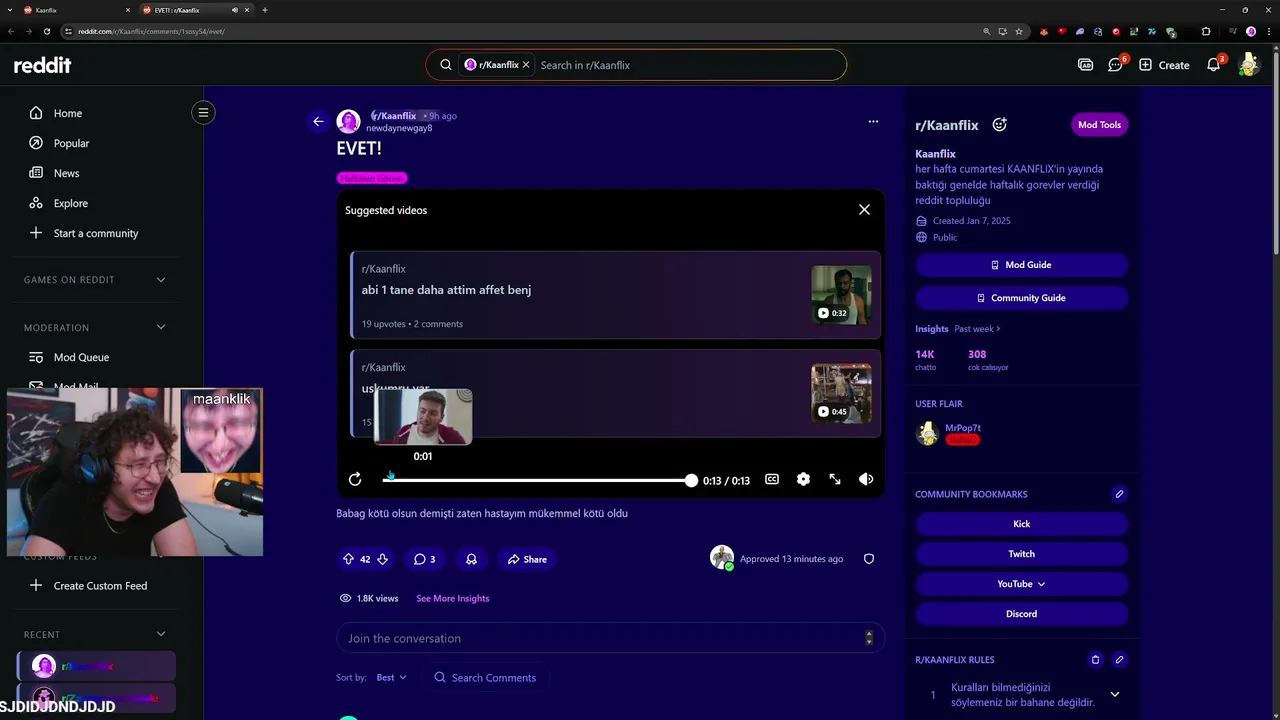The width and height of the screenshot is (1280, 720).
Task: Reload the browser page
Action: tap(47, 31)
